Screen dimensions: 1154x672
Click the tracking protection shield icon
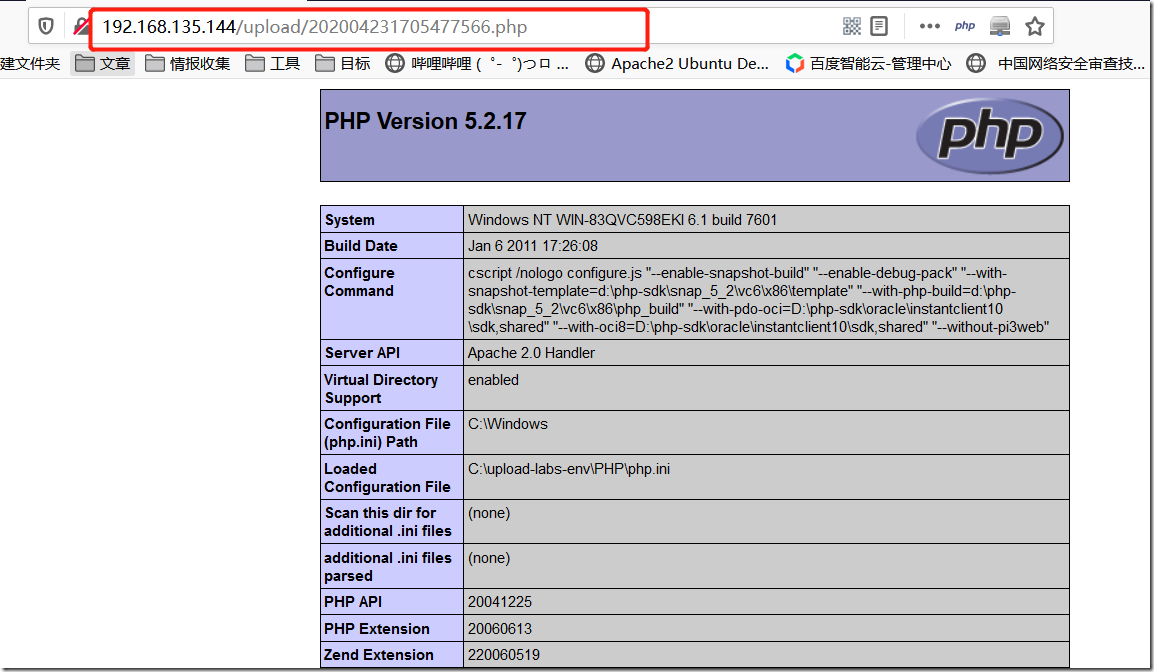[46, 27]
